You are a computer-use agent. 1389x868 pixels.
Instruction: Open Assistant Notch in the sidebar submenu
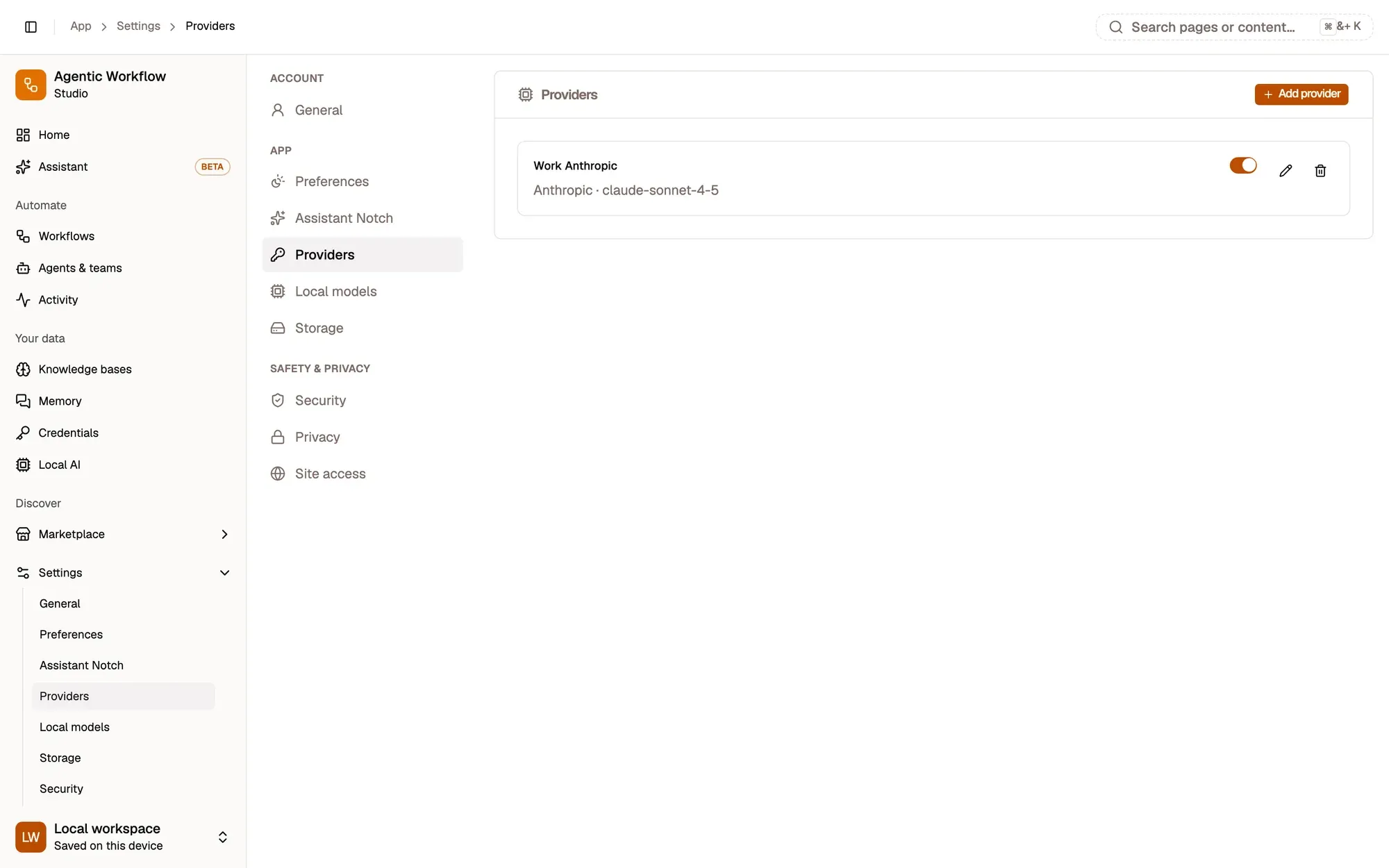click(123, 665)
